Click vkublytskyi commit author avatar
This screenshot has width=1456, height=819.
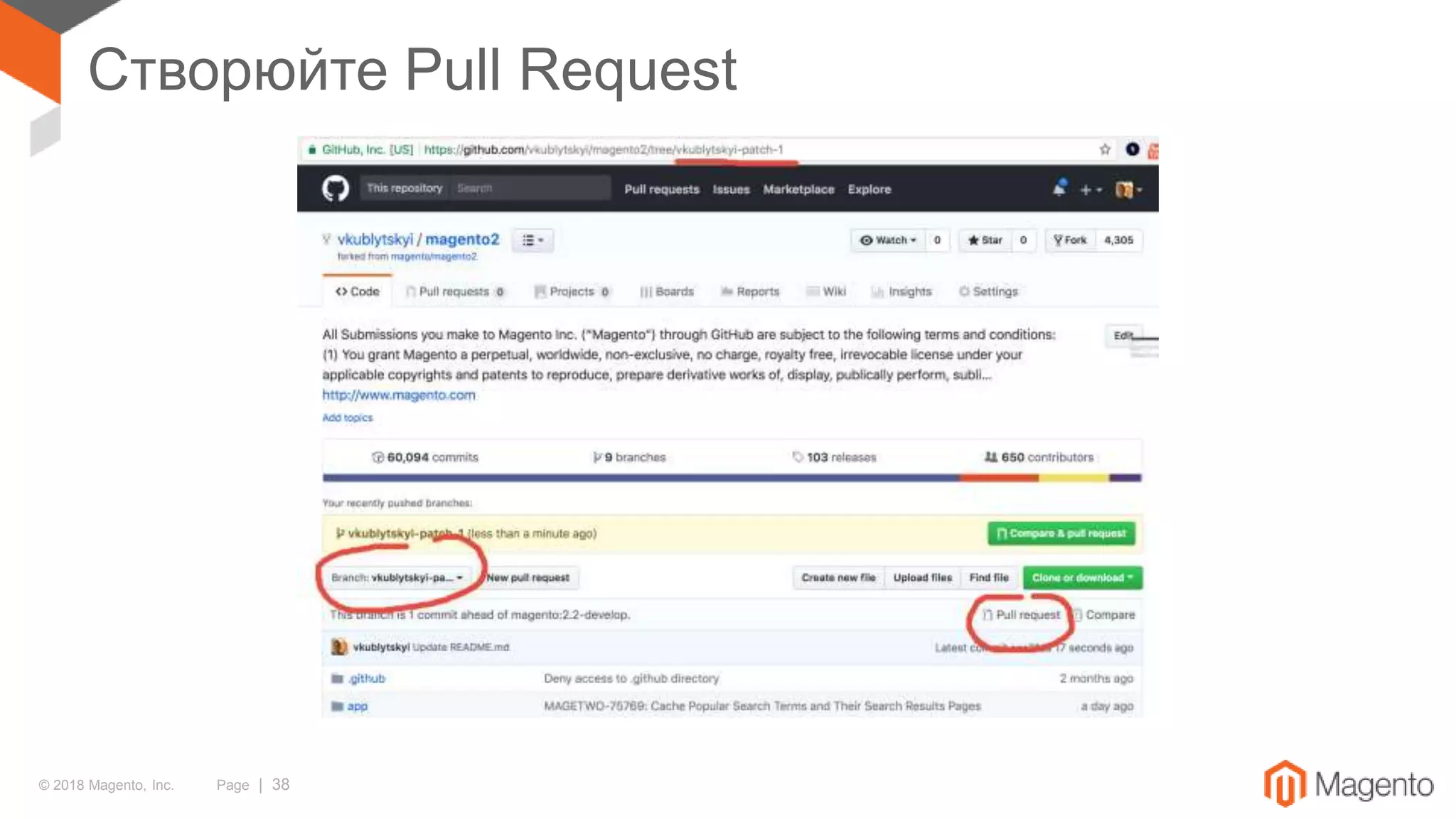[x=339, y=647]
